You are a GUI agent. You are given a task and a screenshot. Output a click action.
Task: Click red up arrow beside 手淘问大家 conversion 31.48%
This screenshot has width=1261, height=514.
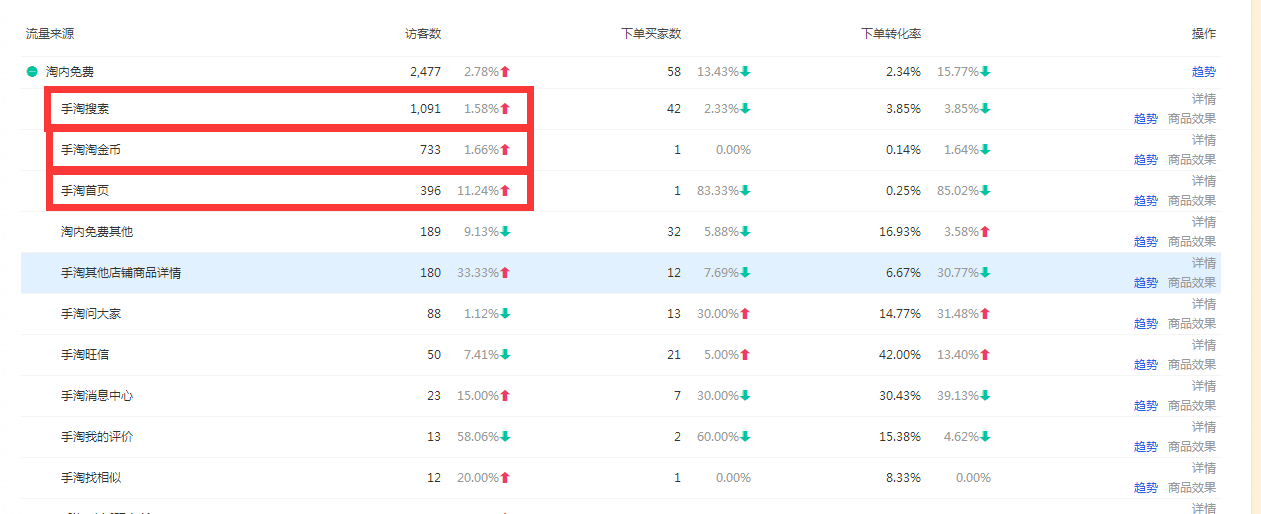click(x=985, y=314)
